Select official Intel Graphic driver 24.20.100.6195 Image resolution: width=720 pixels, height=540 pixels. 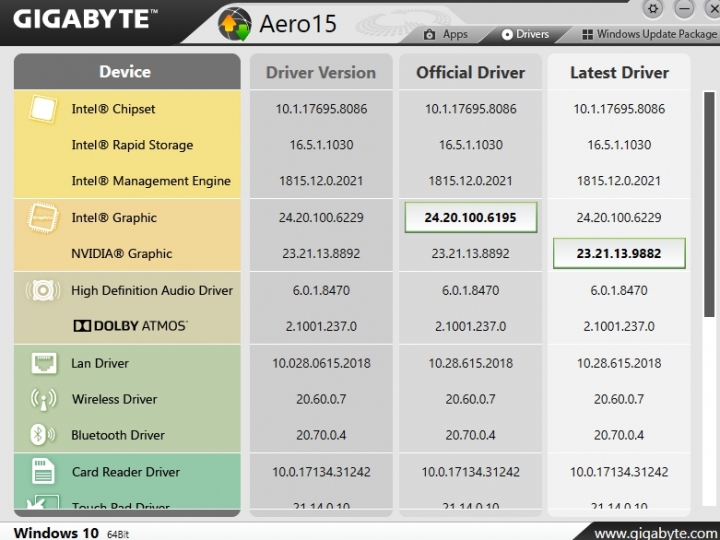(x=471, y=217)
